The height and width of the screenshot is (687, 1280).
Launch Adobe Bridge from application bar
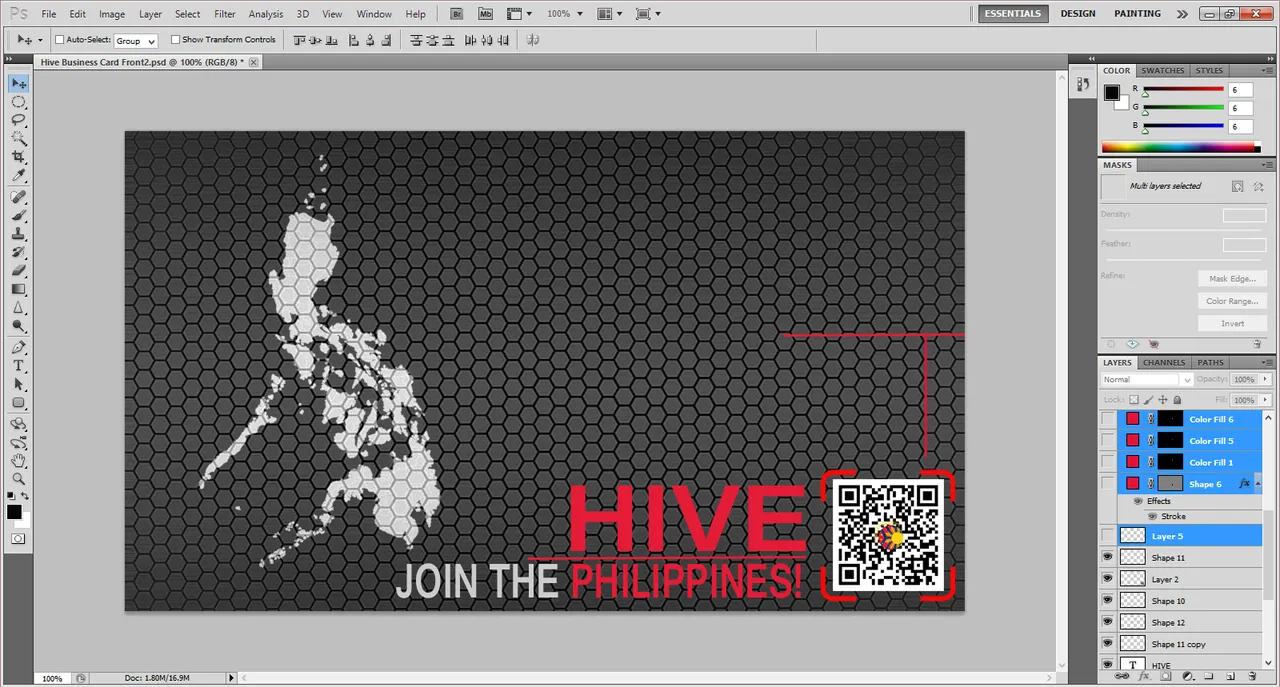[457, 14]
